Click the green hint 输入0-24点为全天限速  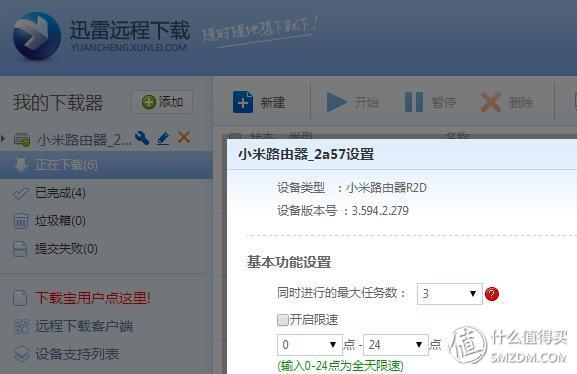[340, 366]
